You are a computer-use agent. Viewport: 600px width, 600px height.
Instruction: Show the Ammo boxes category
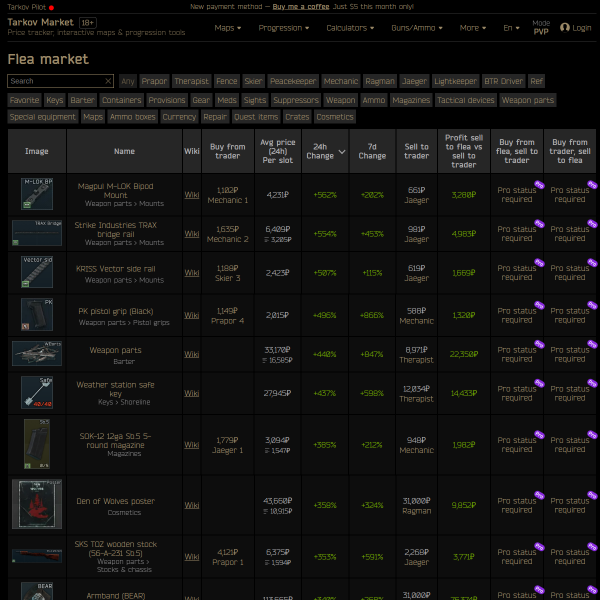132,117
